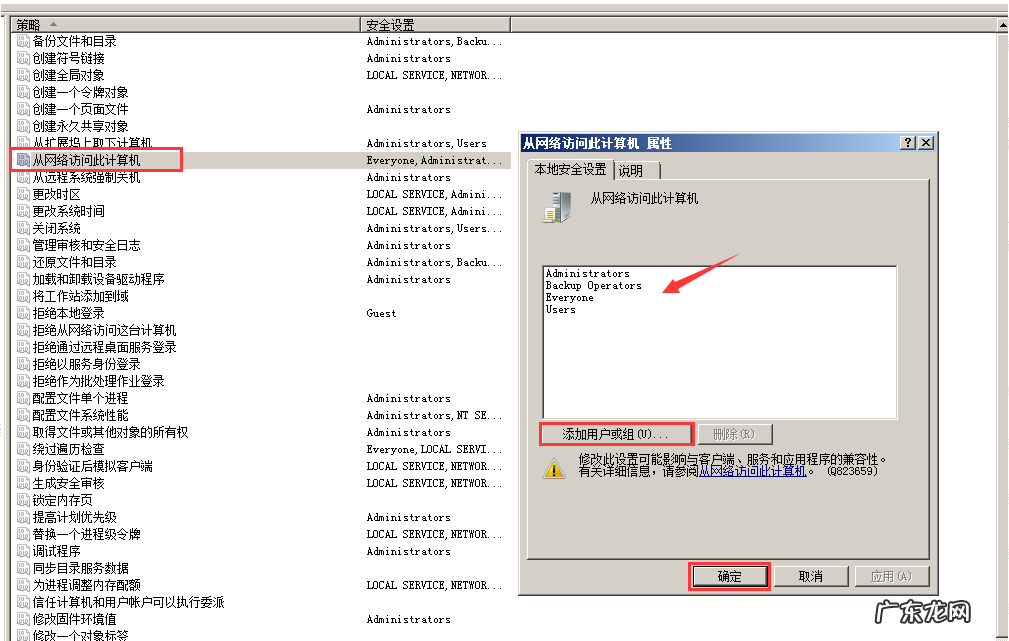Click the 身份验证后模拟客户端 policy icon

22,466
